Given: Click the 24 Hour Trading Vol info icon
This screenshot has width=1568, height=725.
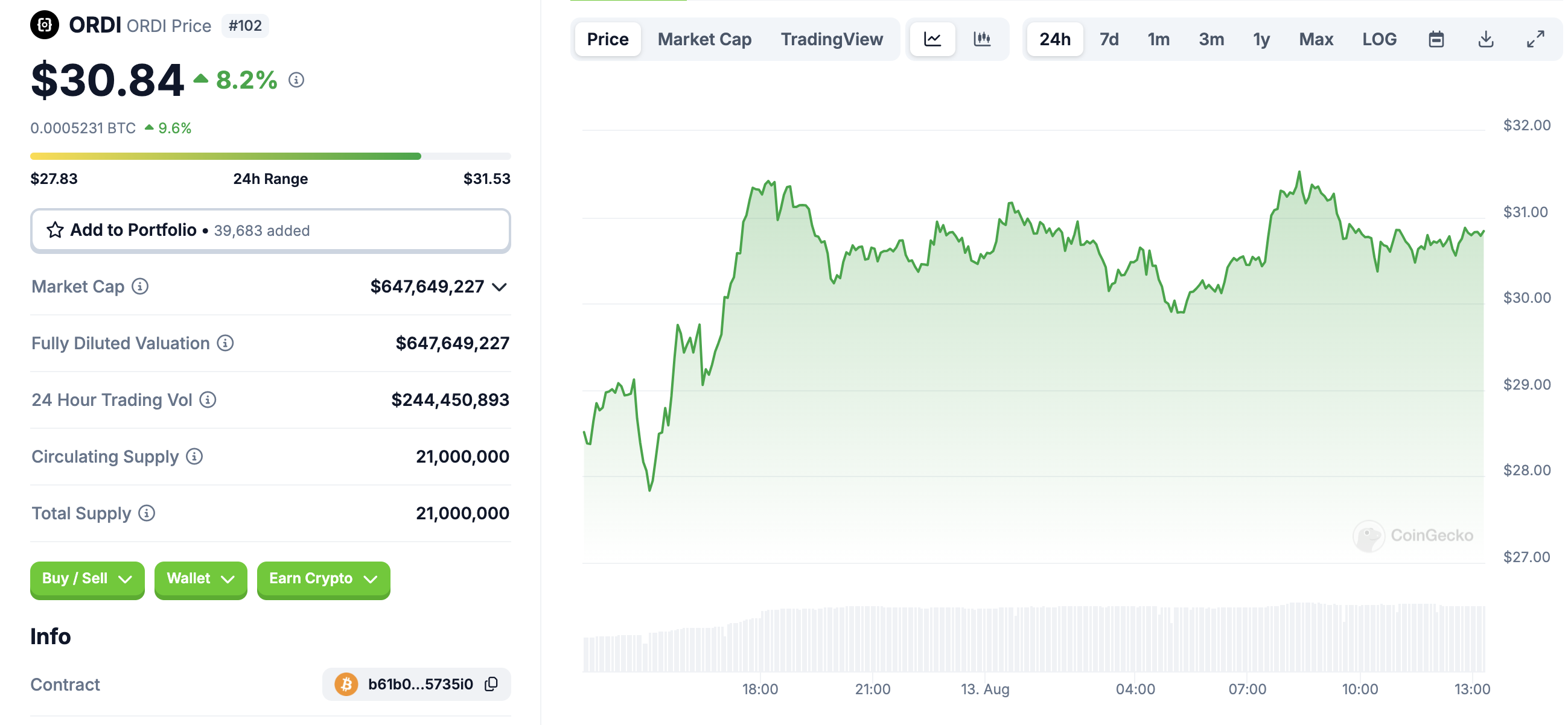Looking at the screenshot, I should tap(208, 400).
